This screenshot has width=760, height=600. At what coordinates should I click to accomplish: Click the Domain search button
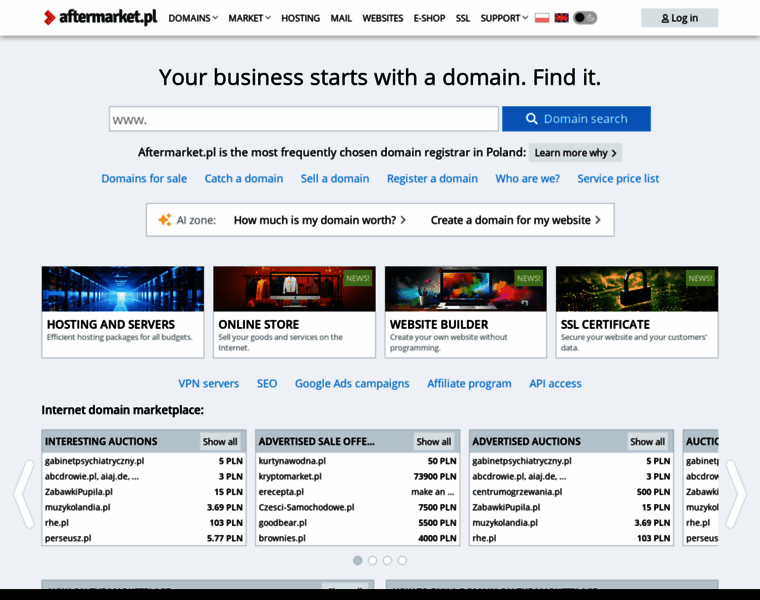coord(576,119)
